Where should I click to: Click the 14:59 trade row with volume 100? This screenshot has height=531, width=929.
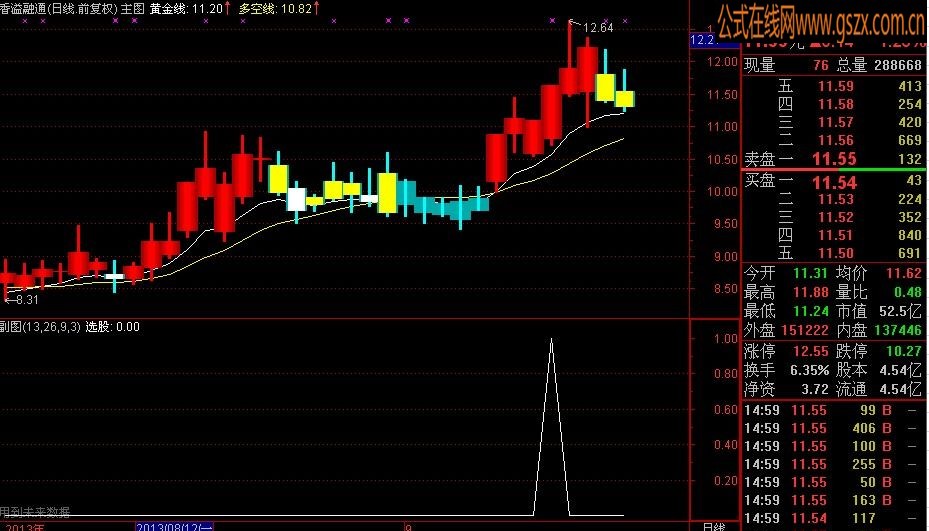click(833, 446)
